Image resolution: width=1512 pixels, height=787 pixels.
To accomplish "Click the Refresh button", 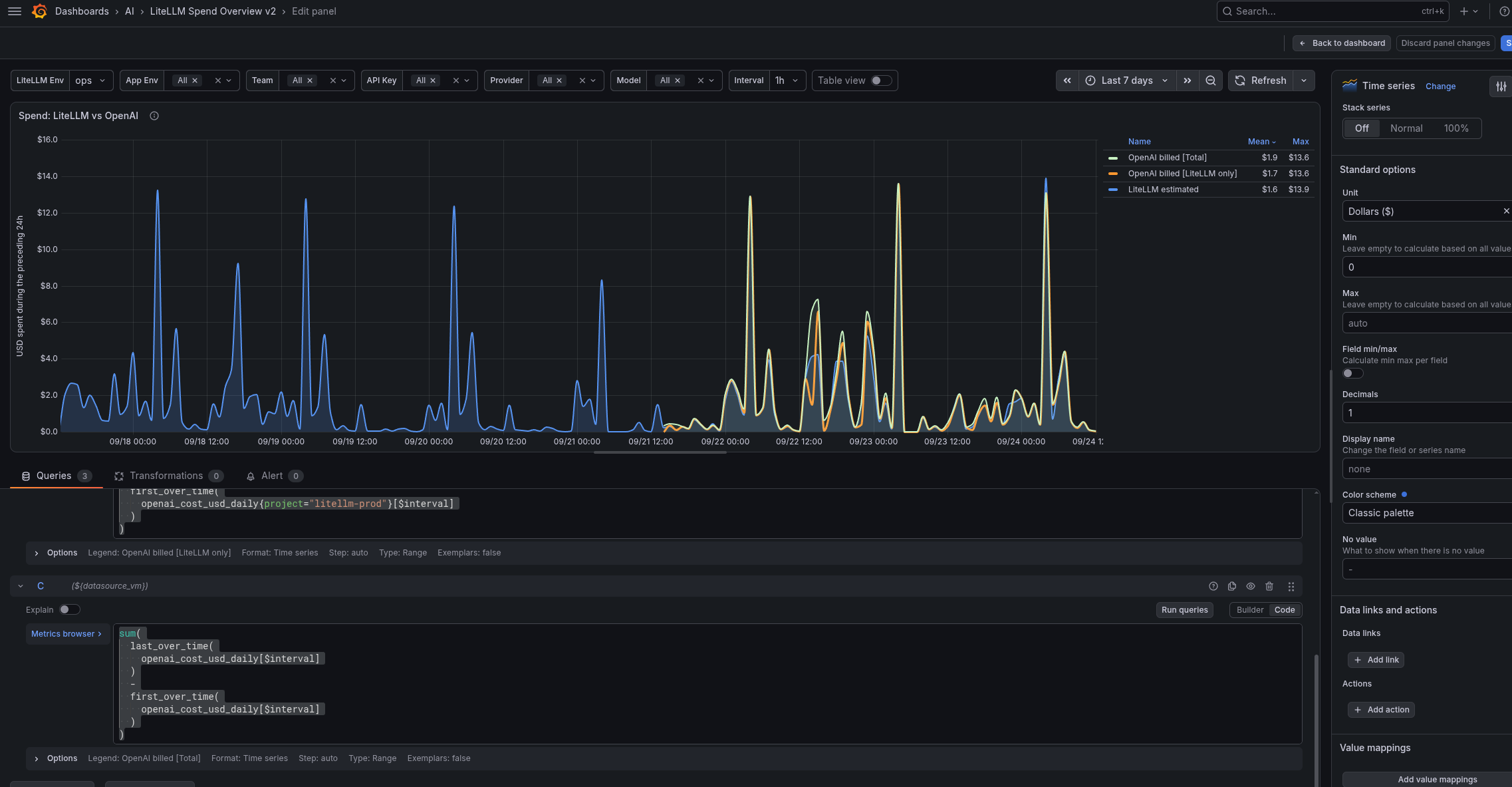I will click(x=1261, y=80).
